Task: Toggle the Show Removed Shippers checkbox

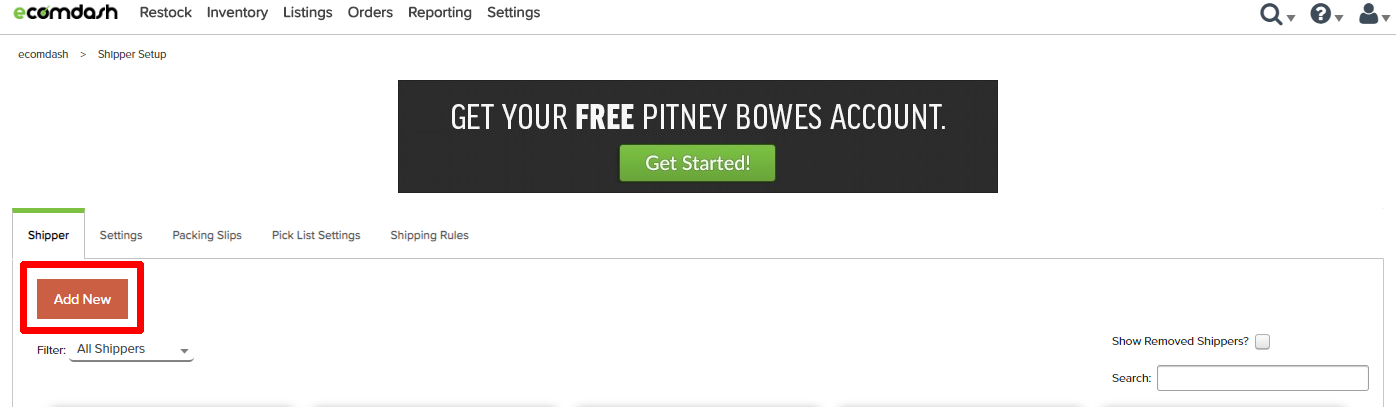Action: [x=1262, y=341]
